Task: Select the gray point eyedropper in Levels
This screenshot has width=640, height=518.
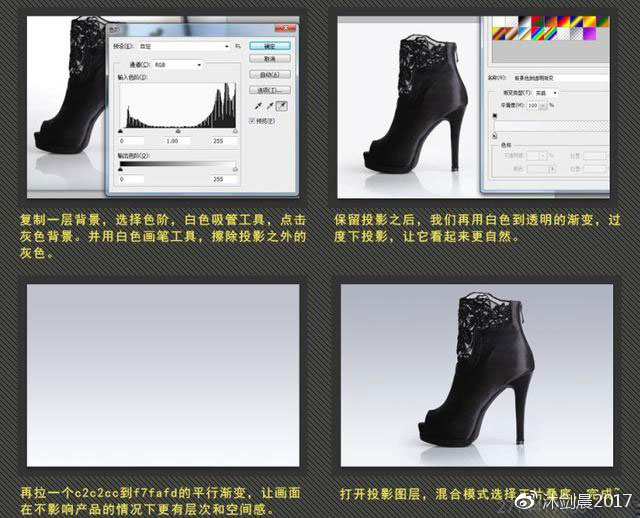Action: 270,106
